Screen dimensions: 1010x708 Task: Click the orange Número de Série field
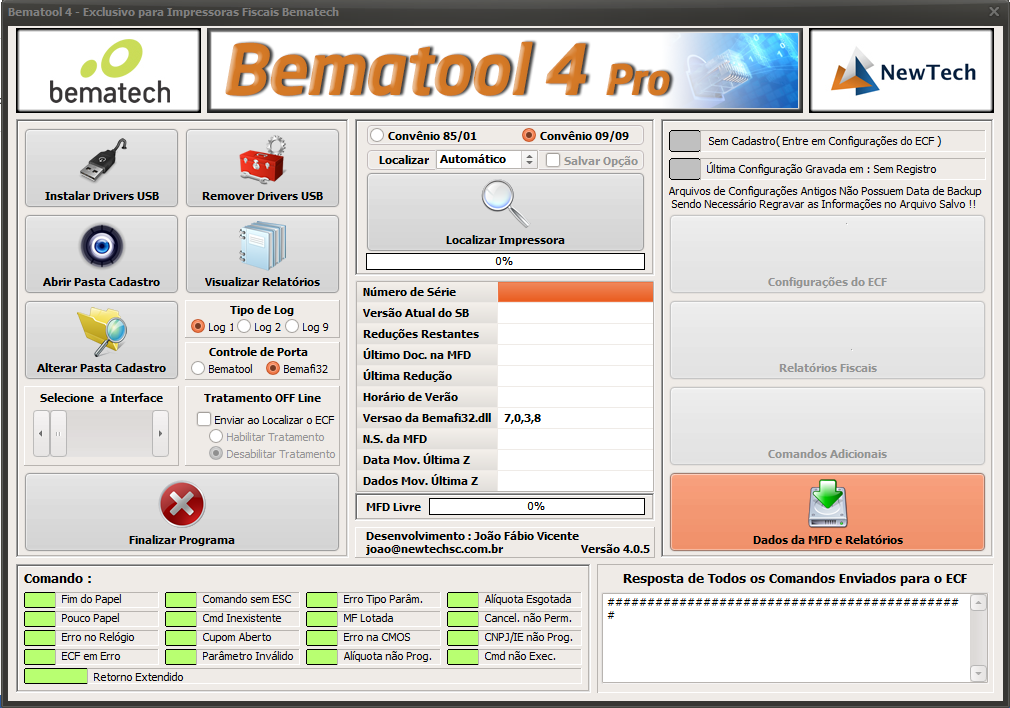pyautogui.click(x=575, y=292)
